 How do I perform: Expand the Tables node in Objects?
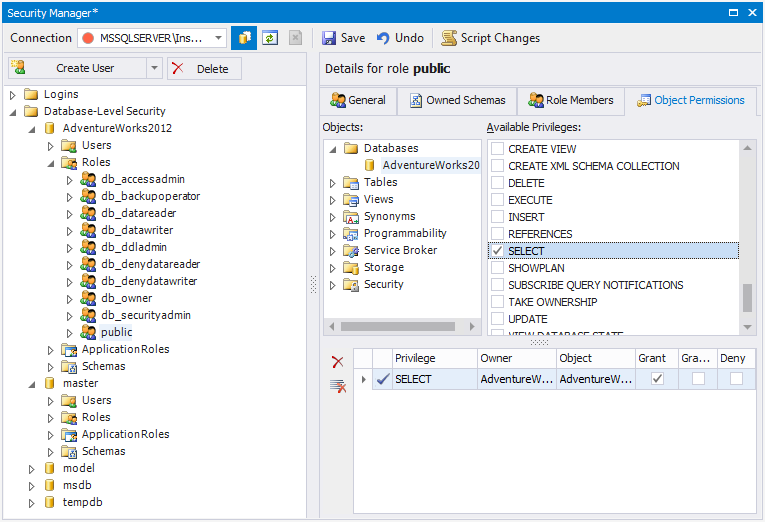(x=333, y=183)
